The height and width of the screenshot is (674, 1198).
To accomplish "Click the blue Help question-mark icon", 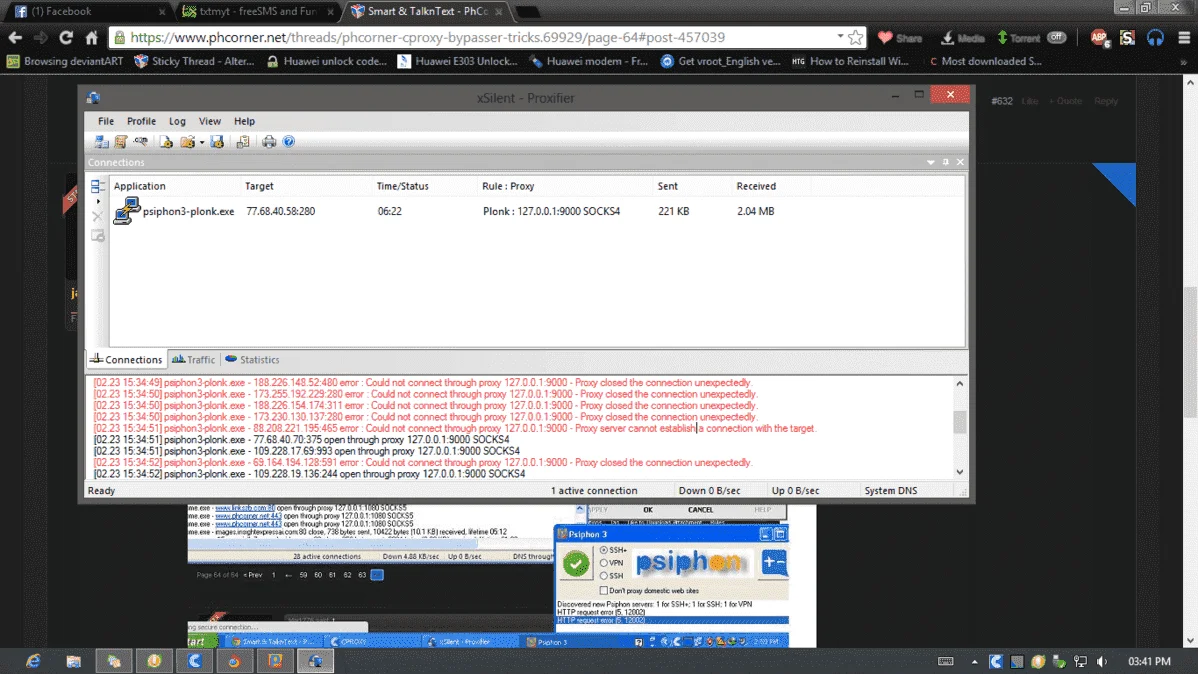I will (289, 142).
